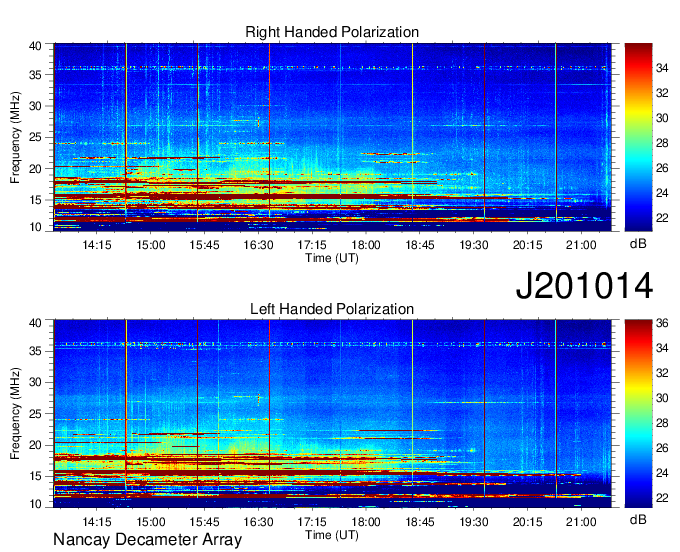Click the Right Handed Polarization colorbar
Image resolution: width=680 pixels, height=552 pixels.
pos(638,137)
